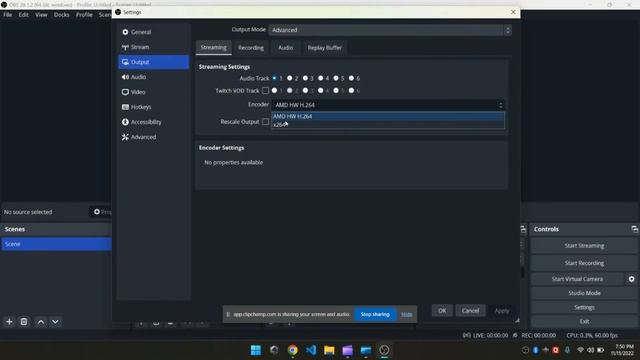Image resolution: width=640 pixels, height=360 pixels.
Task: Switch to the Audio tab
Action: [285, 48]
